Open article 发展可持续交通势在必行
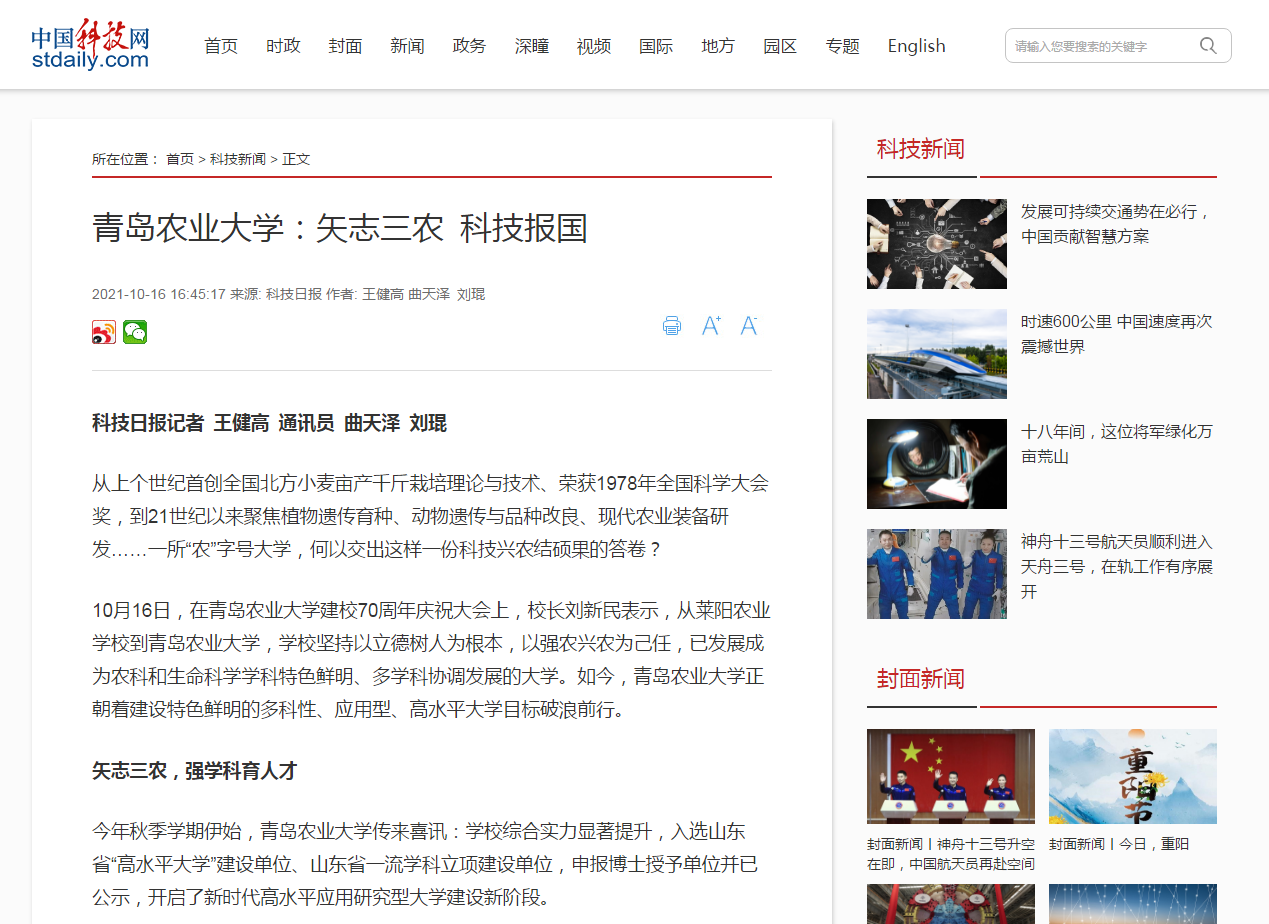Viewport: 1269px width, 924px height. pyautogui.click(x=1116, y=224)
